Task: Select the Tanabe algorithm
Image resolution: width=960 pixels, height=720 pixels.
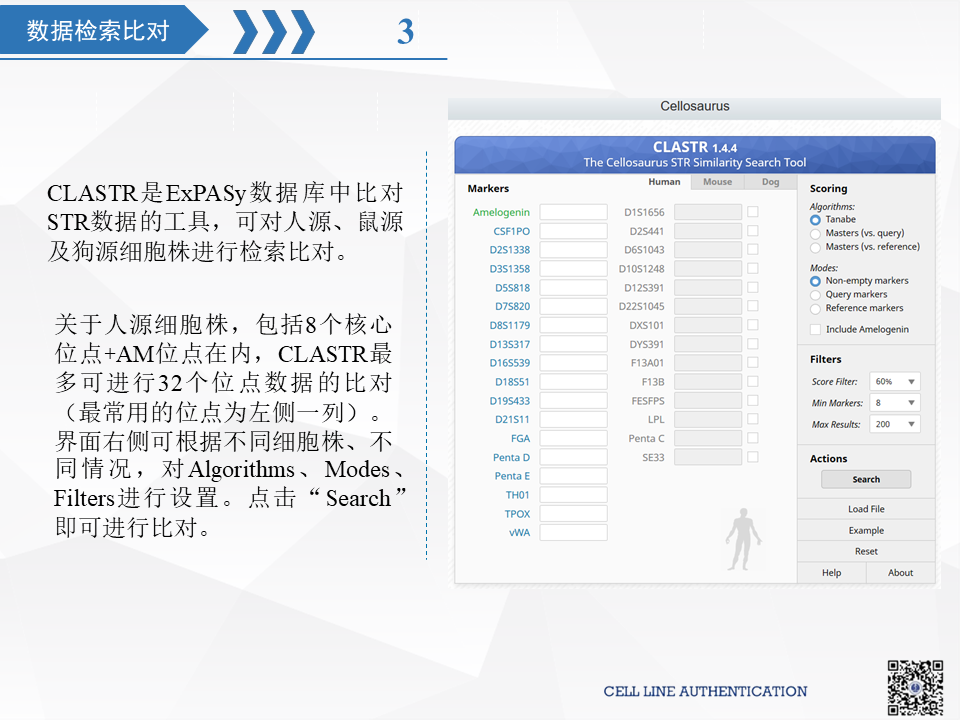Action: (x=815, y=220)
